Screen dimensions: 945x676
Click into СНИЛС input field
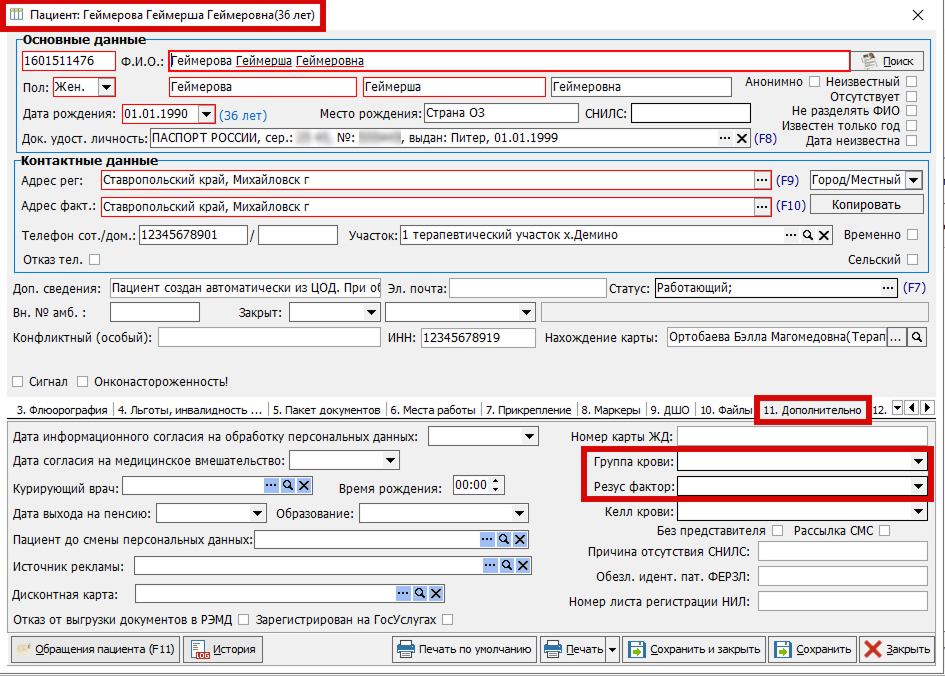[x=691, y=113]
